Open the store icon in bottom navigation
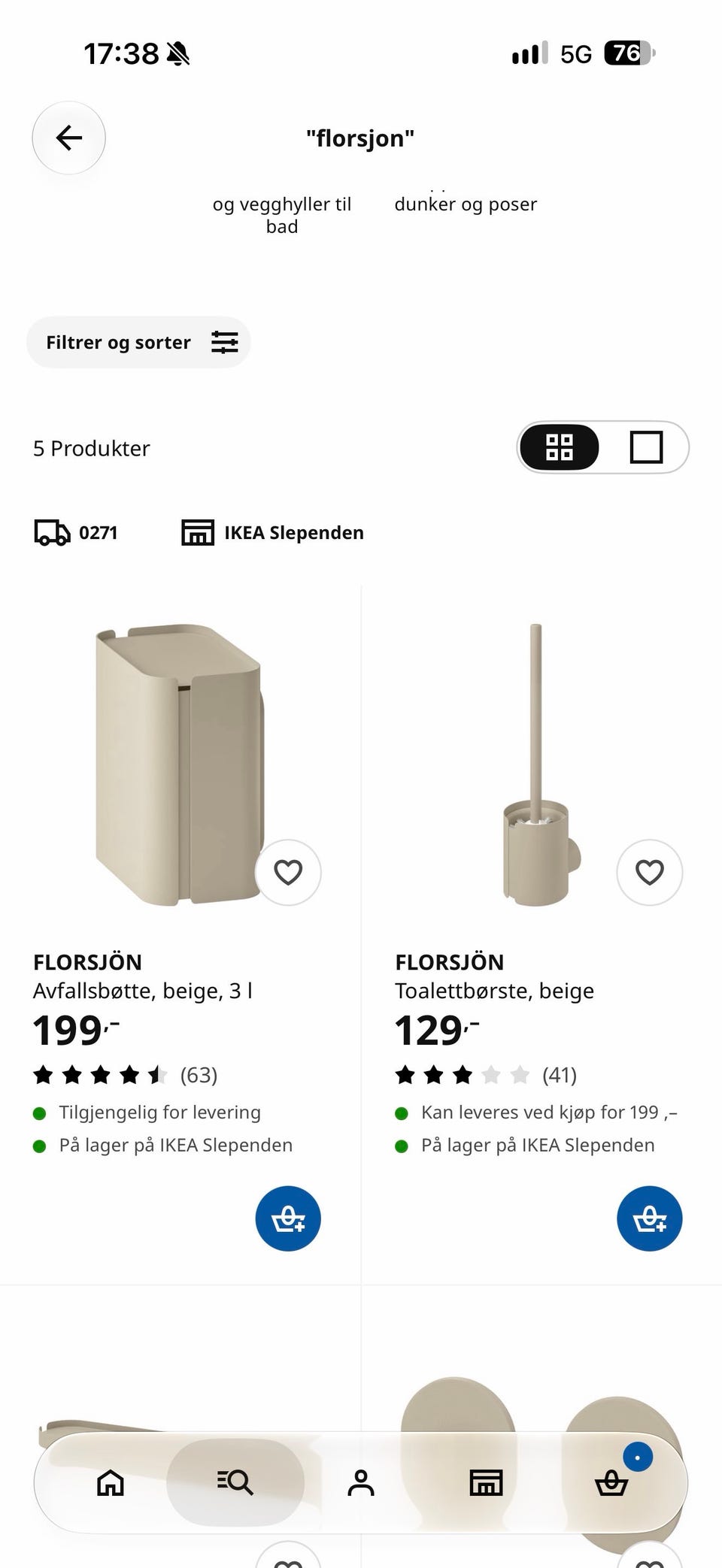Image resolution: width=722 pixels, height=1568 pixels. (486, 1482)
